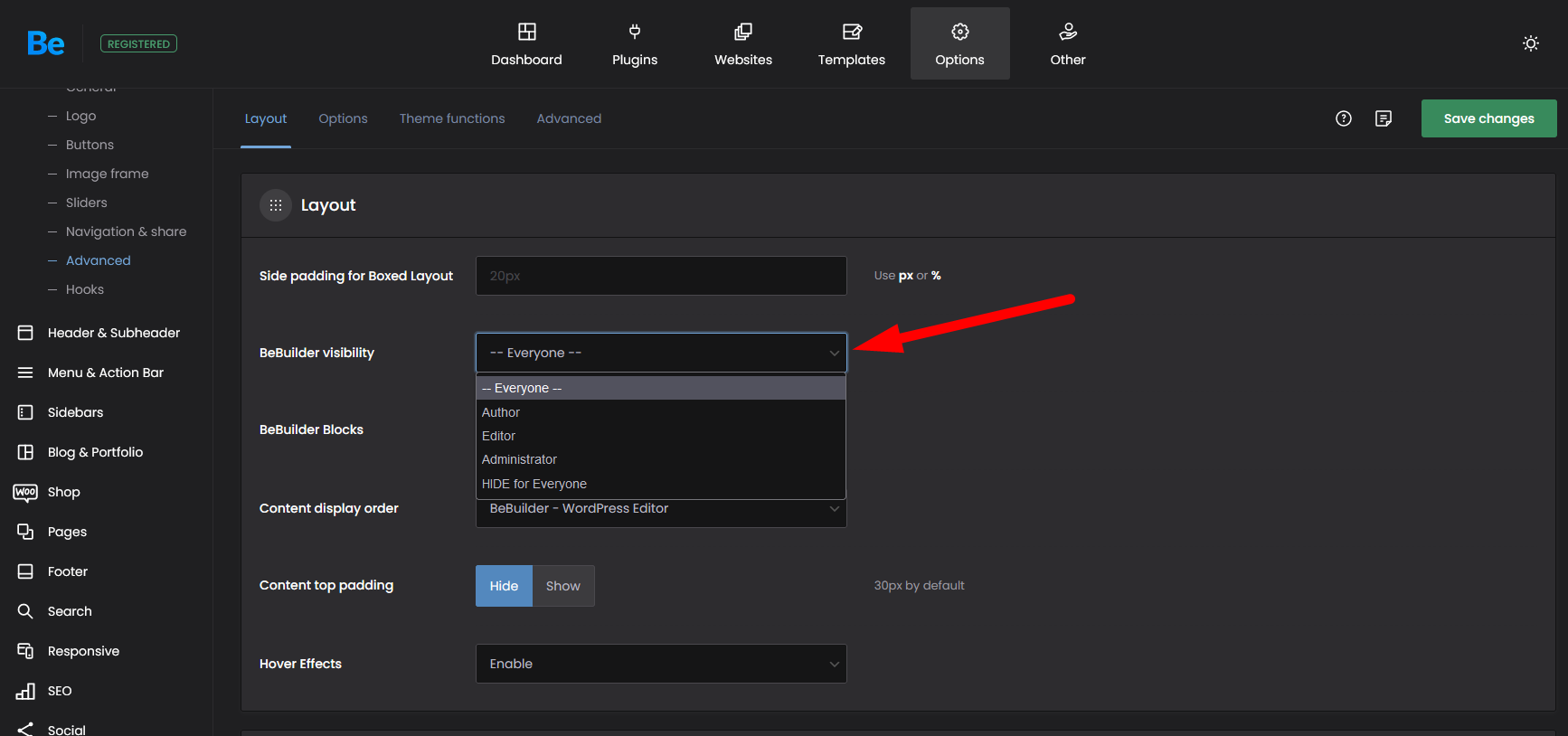Click the Search magnifier icon
Viewport: 1568px width, 736px height.
[25, 611]
